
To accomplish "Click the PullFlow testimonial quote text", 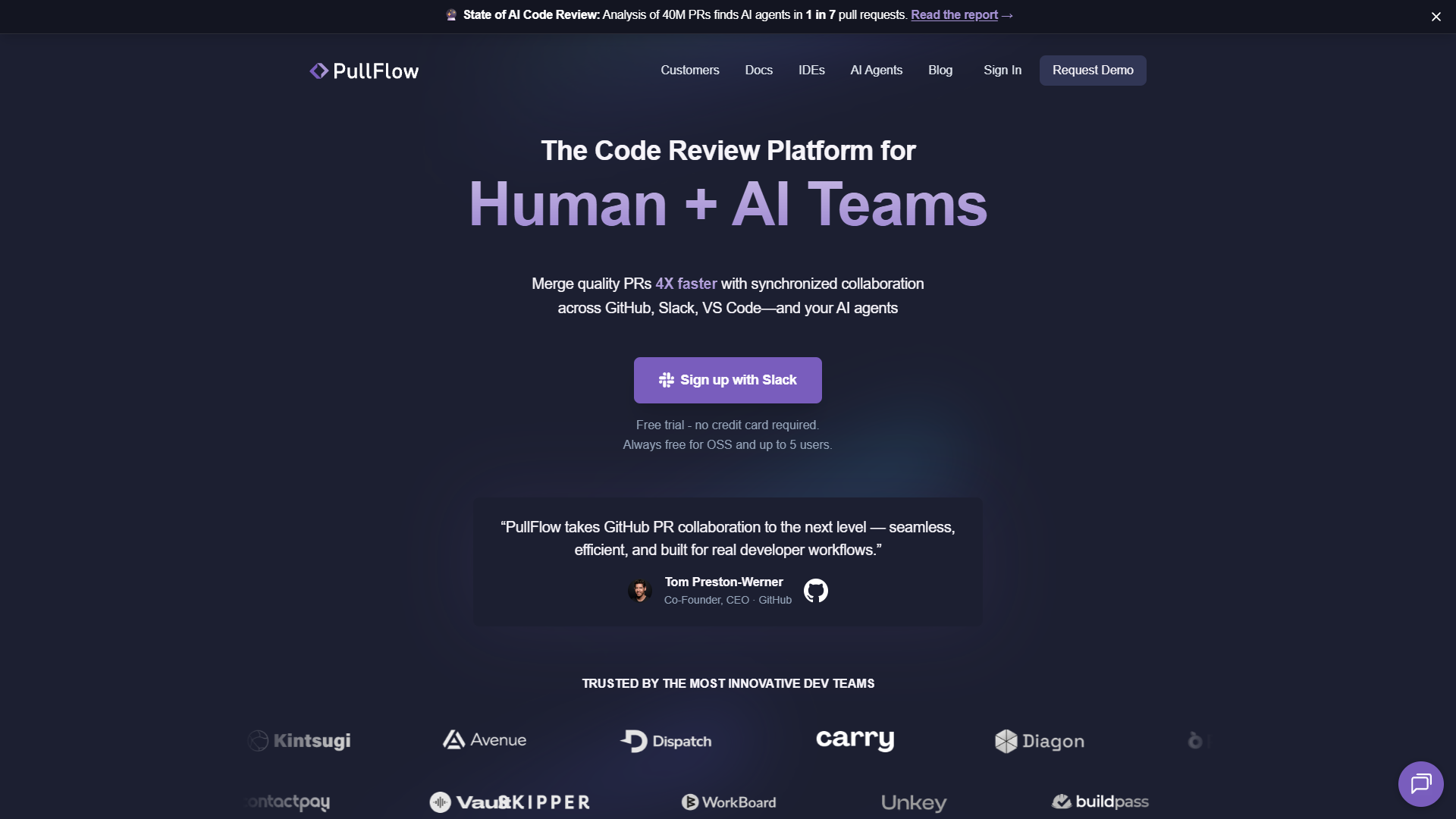I will click(x=728, y=538).
